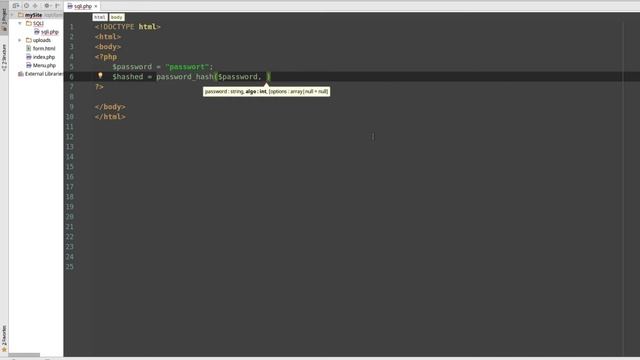Open the project panel gear settings

pos(47,6)
